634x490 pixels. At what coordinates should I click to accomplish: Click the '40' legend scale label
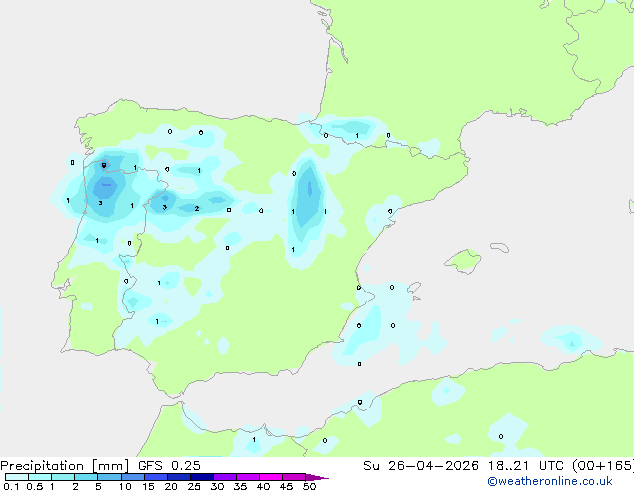tap(263, 486)
